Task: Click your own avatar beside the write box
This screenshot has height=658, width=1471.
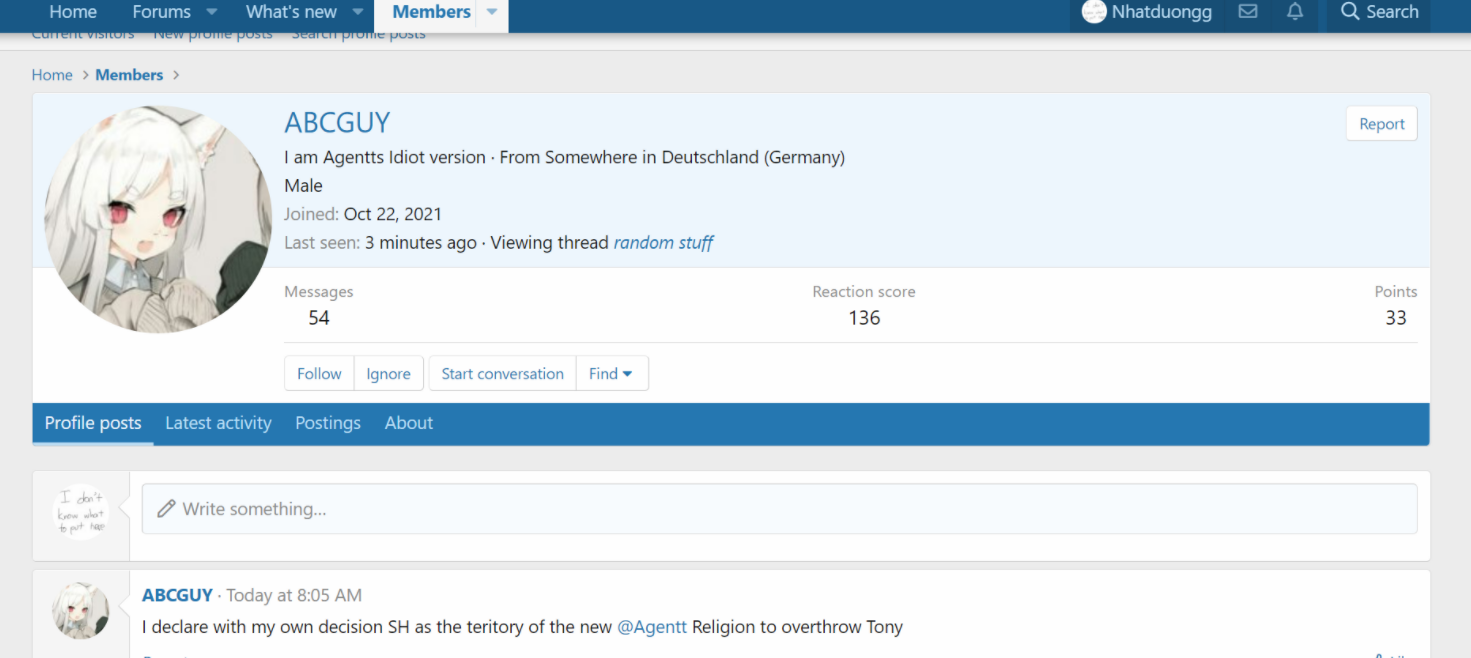Action: [80, 513]
